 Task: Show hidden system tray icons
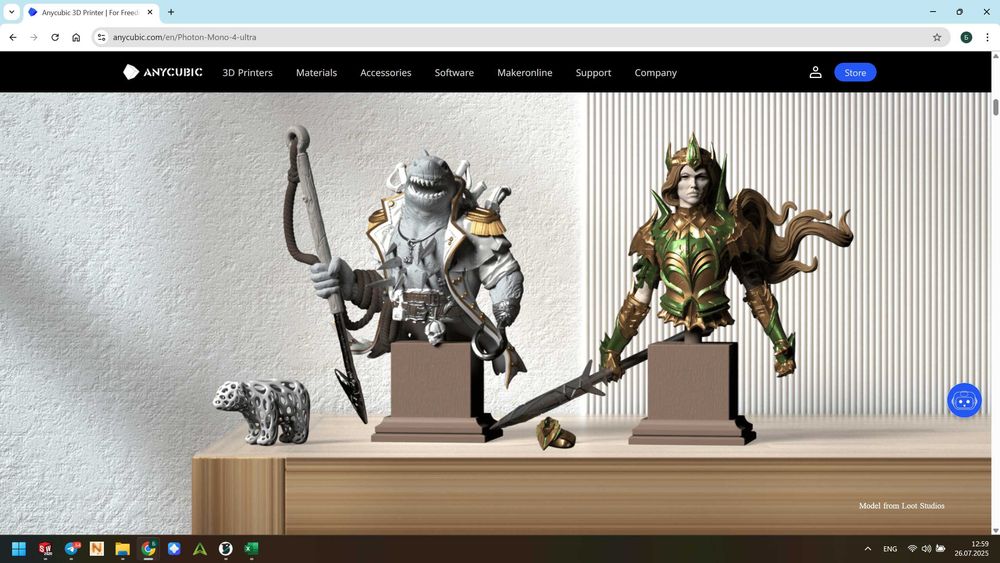(x=867, y=548)
